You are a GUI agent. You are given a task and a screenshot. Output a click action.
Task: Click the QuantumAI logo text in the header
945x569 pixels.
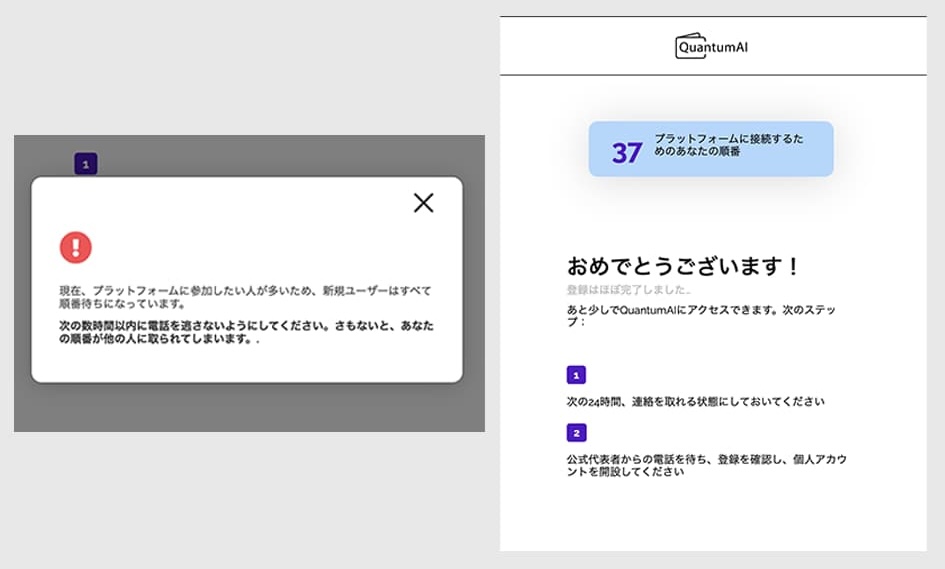[x=716, y=47]
